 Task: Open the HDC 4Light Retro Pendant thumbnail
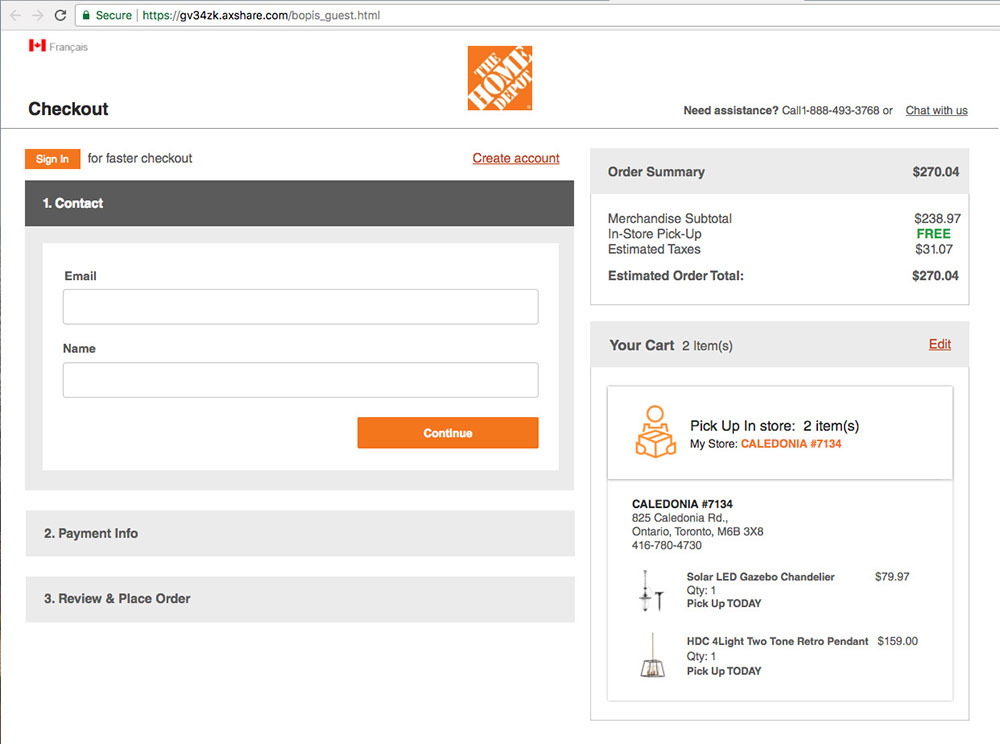click(x=652, y=656)
